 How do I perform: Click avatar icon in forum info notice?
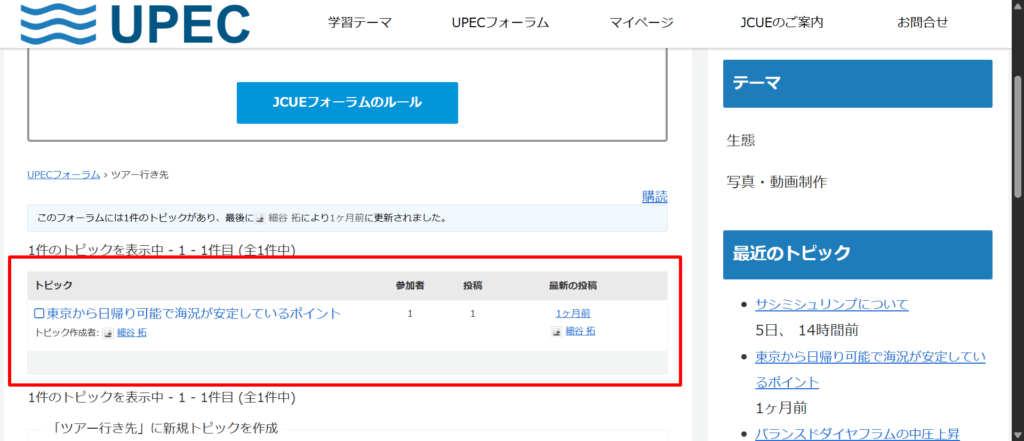tap(261, 217)
